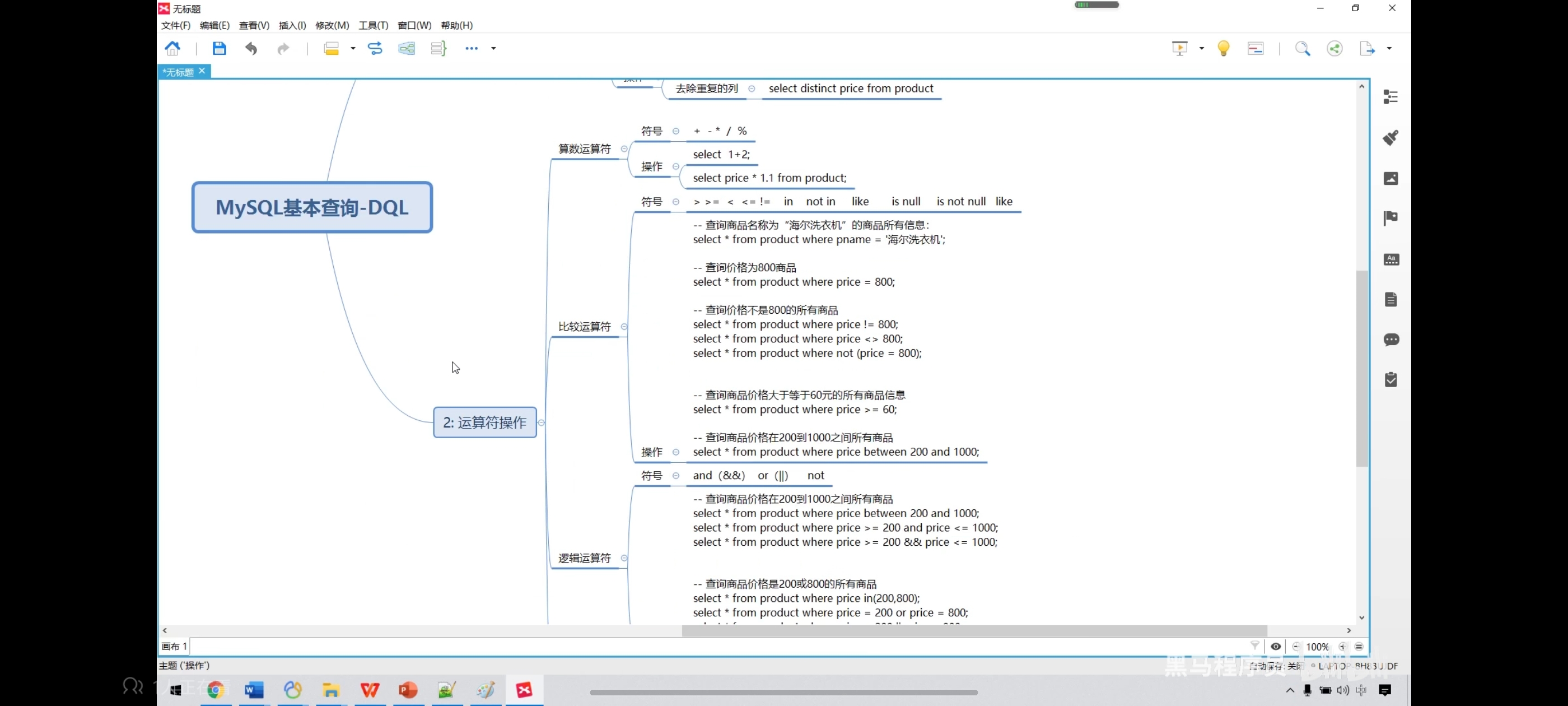Open the export dropdown arrow

tap(1389, 48)
